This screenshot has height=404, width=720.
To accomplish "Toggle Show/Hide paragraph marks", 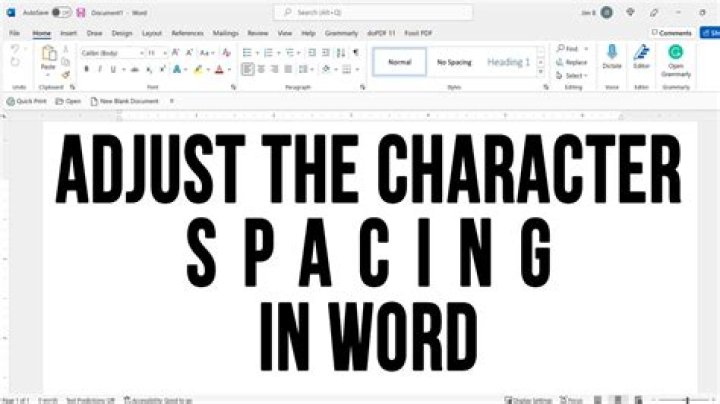I will [355, 53].
